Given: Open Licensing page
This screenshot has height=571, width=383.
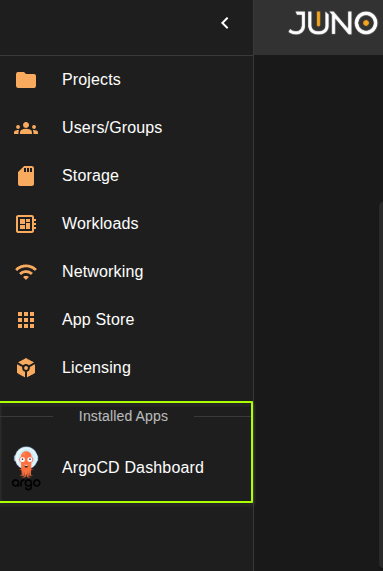Looking at the screenshot, I should [96, 367].
